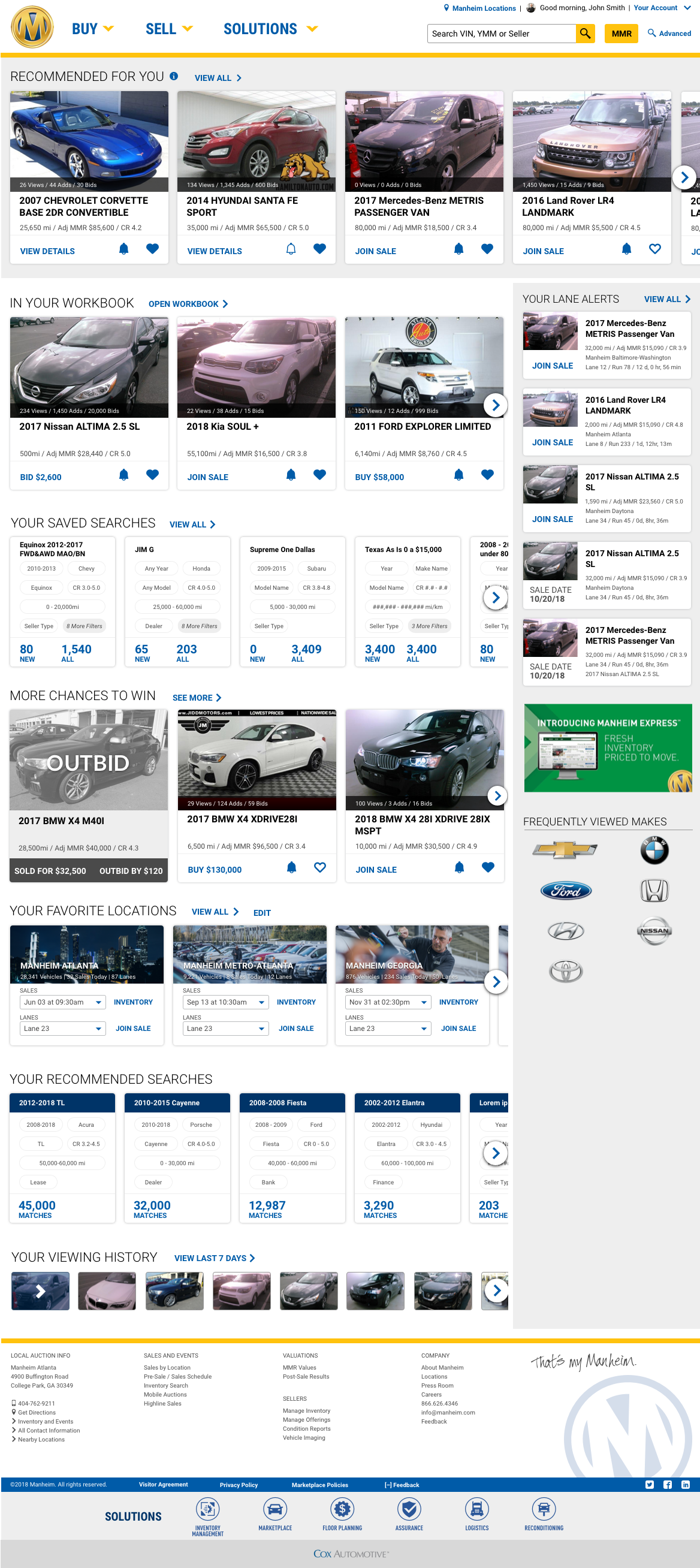Image resolution: width=700 pixels, height=1568 pixels.
Task: Toggle alert bell on 2018 BMW X4 card
Action: coord(460,867)
